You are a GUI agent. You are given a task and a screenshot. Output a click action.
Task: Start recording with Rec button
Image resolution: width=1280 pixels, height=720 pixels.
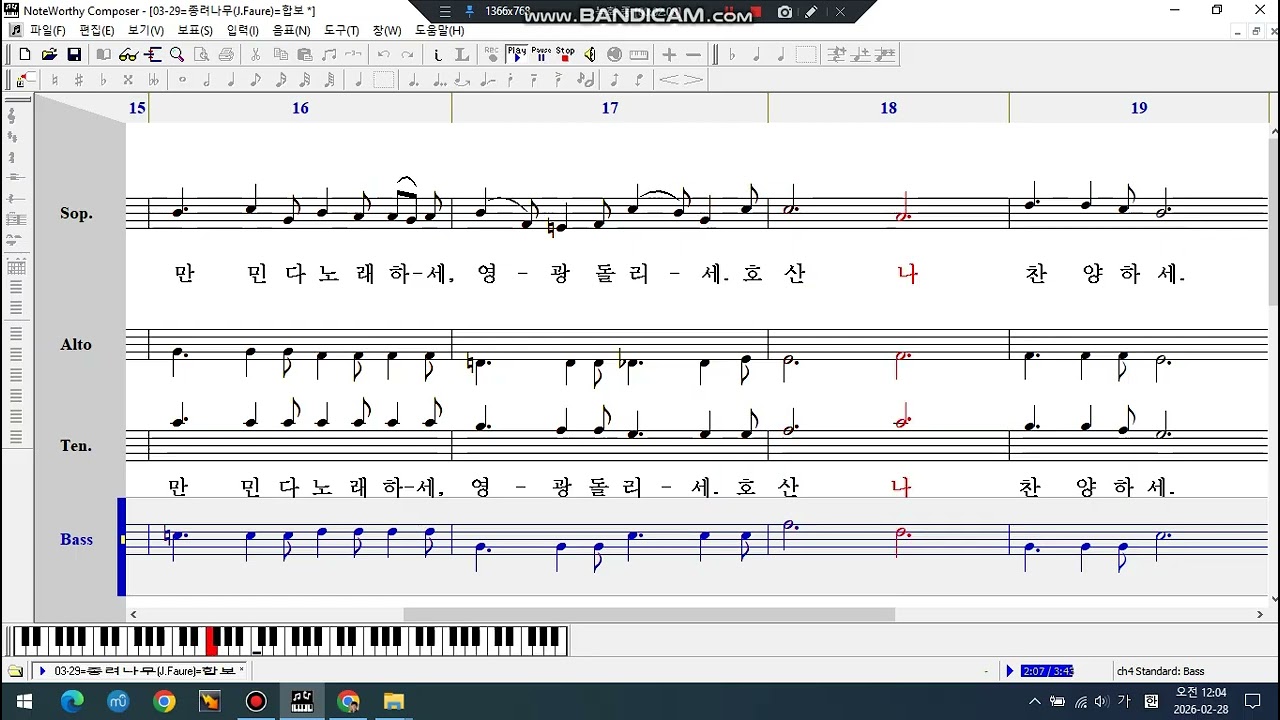[x=492, y=54]
